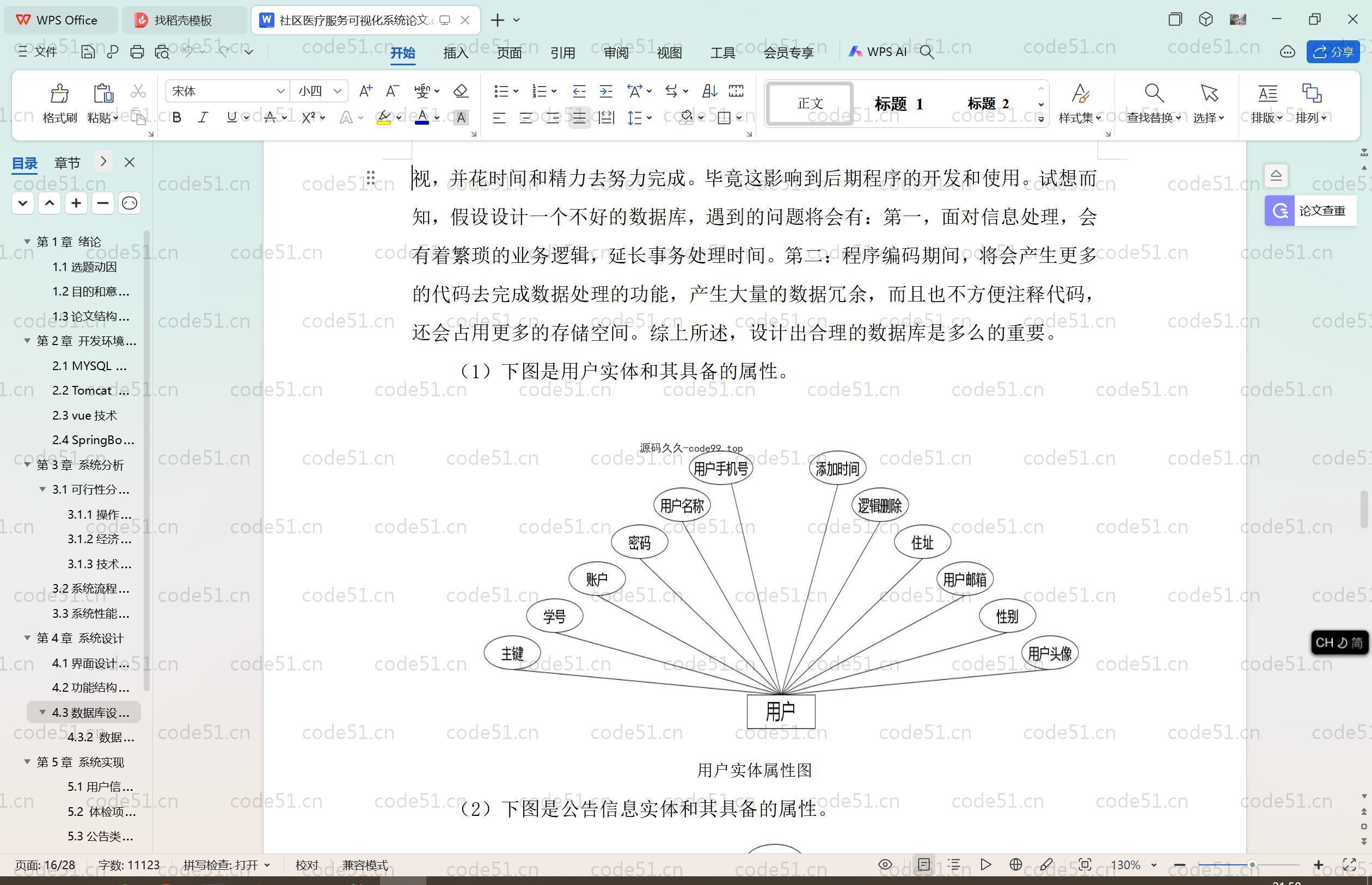Open the font name dropdown (宋体)
The width and height of the screenshot is (1372, 885).
coord(280,91)
